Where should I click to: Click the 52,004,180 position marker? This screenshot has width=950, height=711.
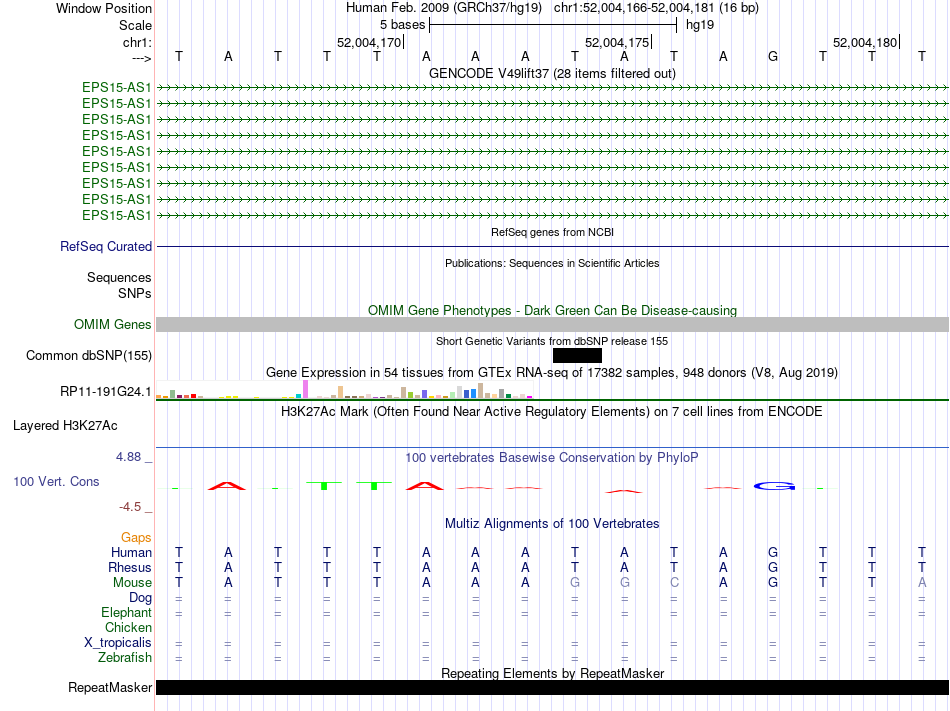pyautogui.click(x=865, y=42)
